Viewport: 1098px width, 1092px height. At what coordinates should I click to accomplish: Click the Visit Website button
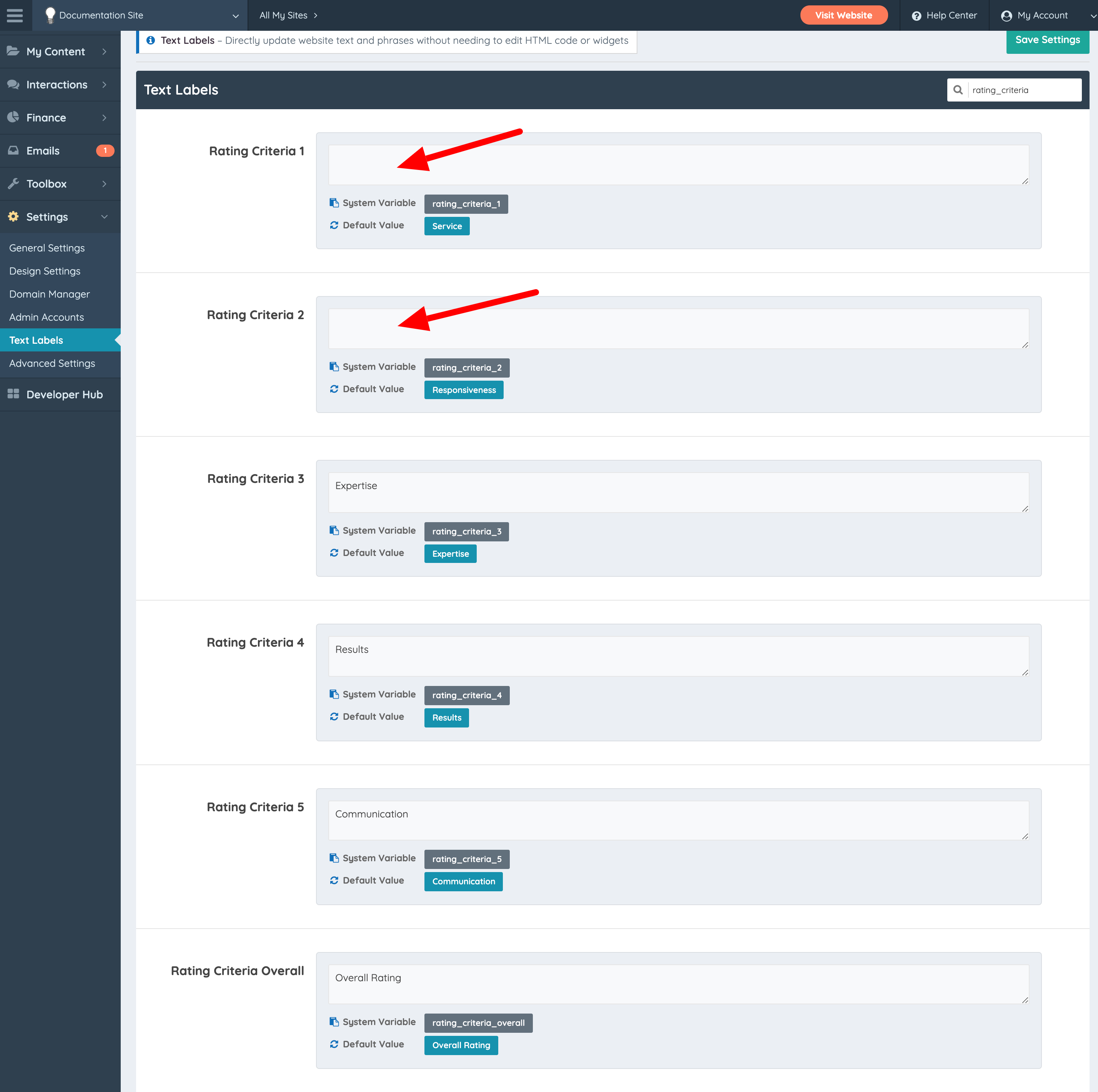pos(843,15)
